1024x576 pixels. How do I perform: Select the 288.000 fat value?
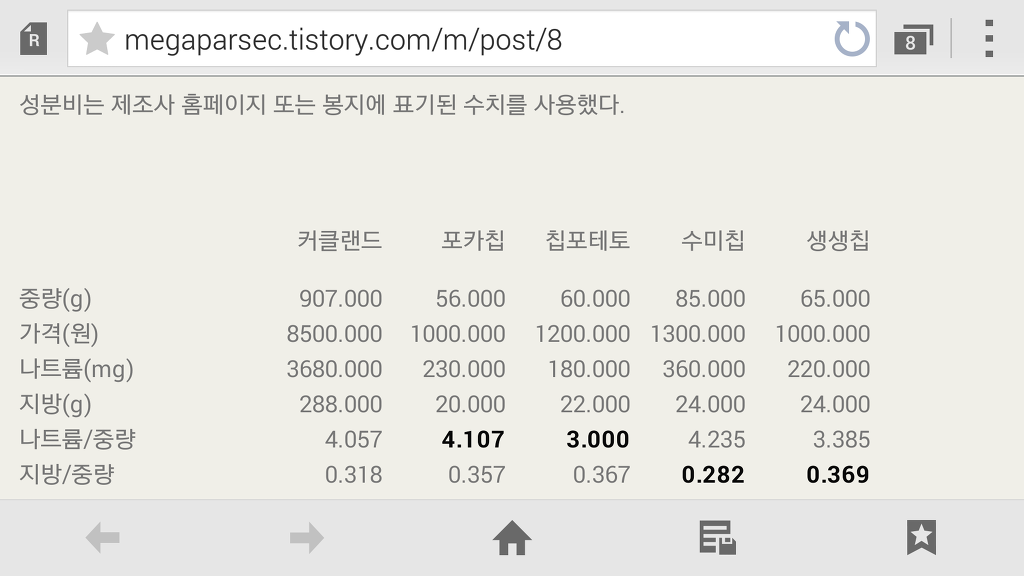click(340, 405)
